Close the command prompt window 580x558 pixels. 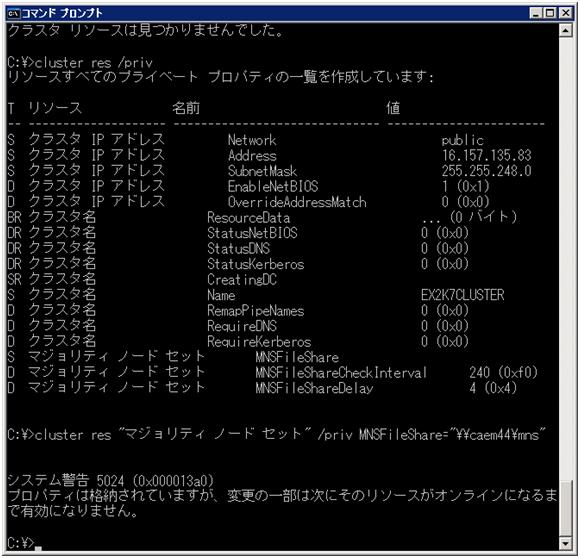click(x=566, y=13)
